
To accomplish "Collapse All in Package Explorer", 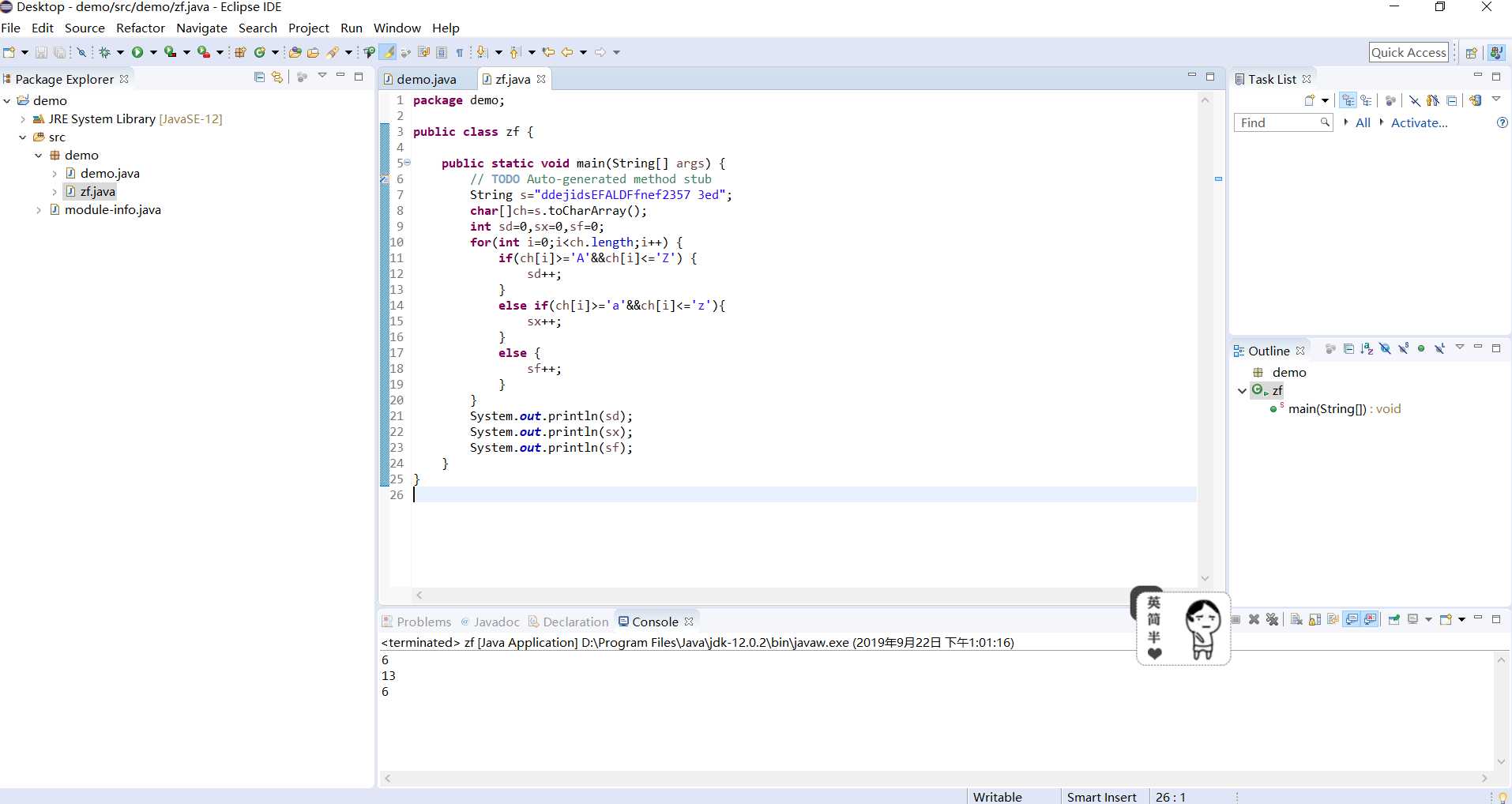I will pyautogui.click(x=259, y=77).
